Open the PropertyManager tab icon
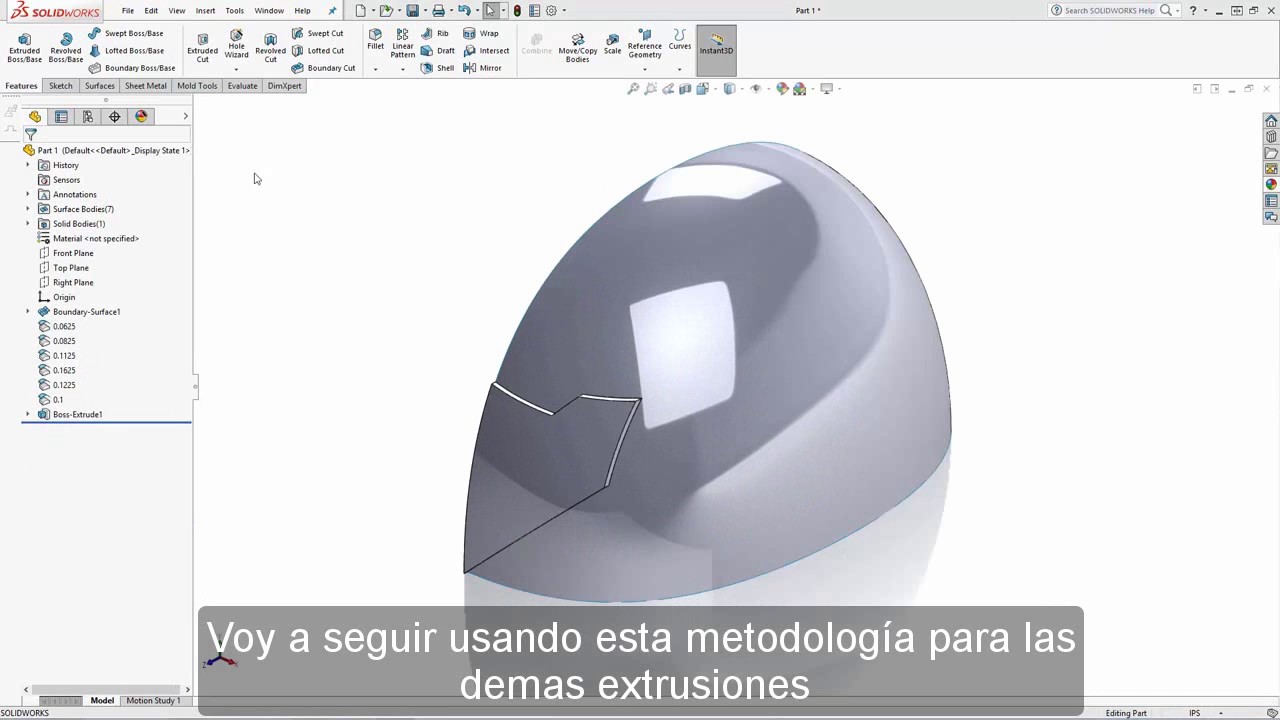Viewport: 1280px width, 720px height. (x=61, y=117)
